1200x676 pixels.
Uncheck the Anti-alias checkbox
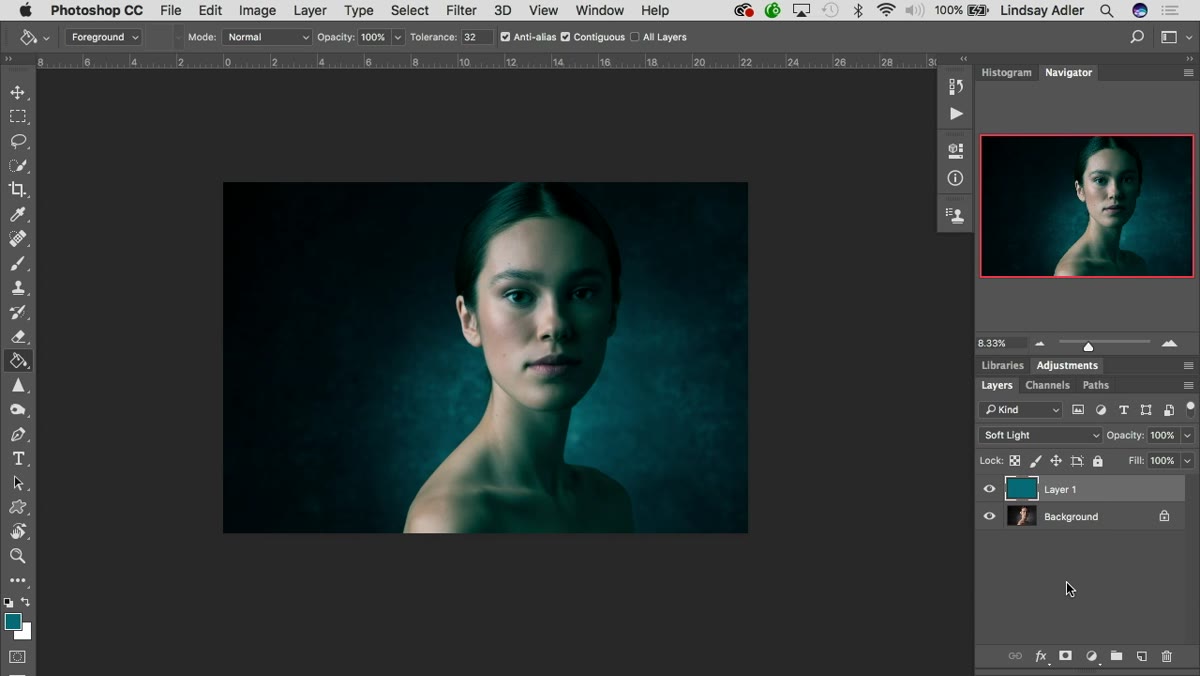505,37
